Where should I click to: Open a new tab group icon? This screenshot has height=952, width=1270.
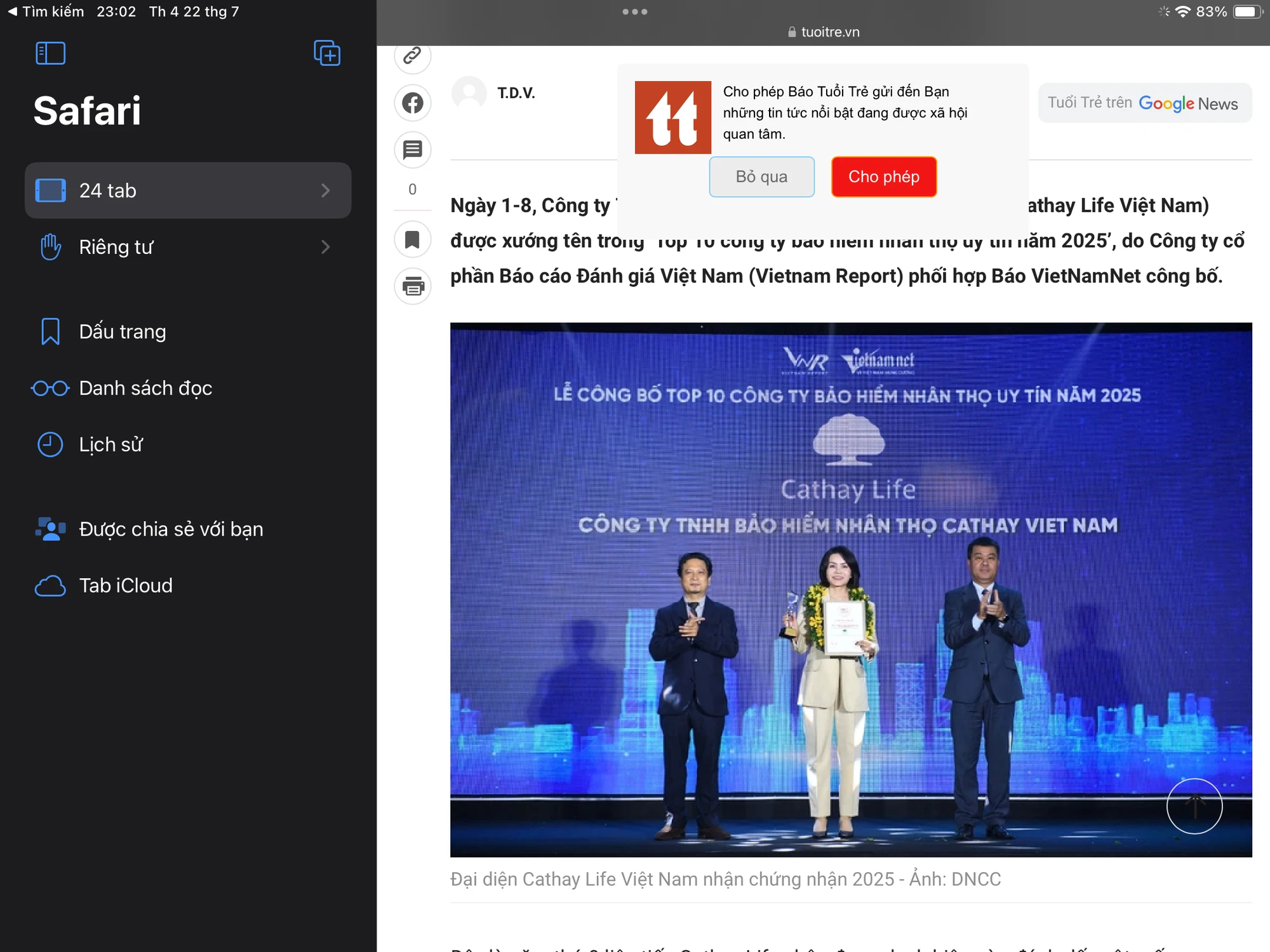(328, 53)
